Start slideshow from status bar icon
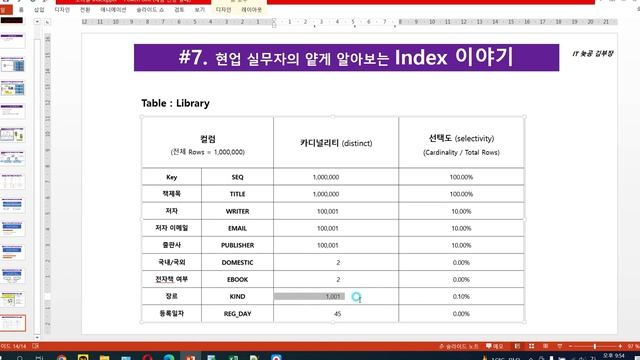Screen dimensions: 640x360 pyautogui.click(x=560, y=346)
